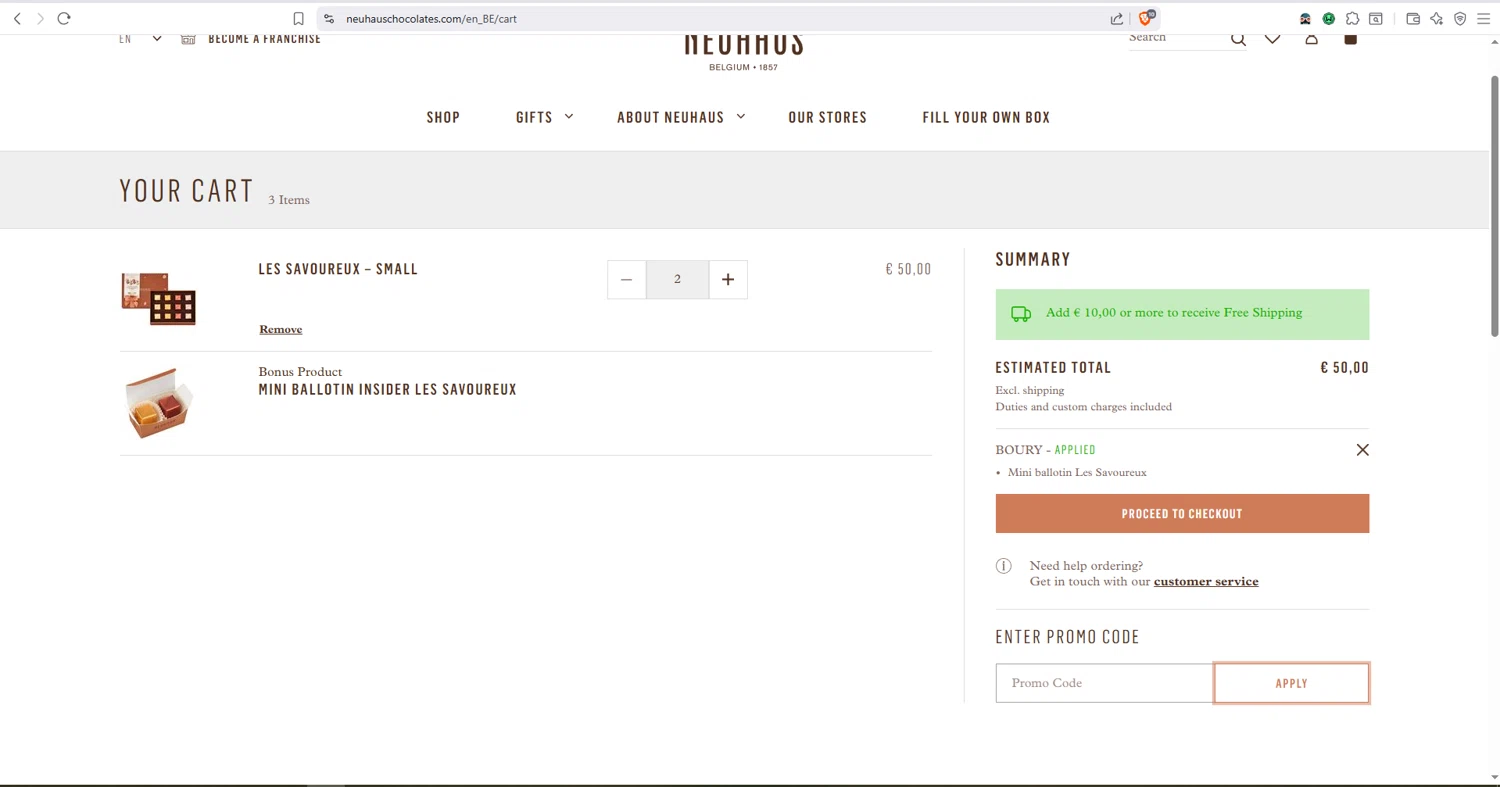The image size is (1500, 787).
Task: Click the browser address bar URL
Action: (431, 18)
